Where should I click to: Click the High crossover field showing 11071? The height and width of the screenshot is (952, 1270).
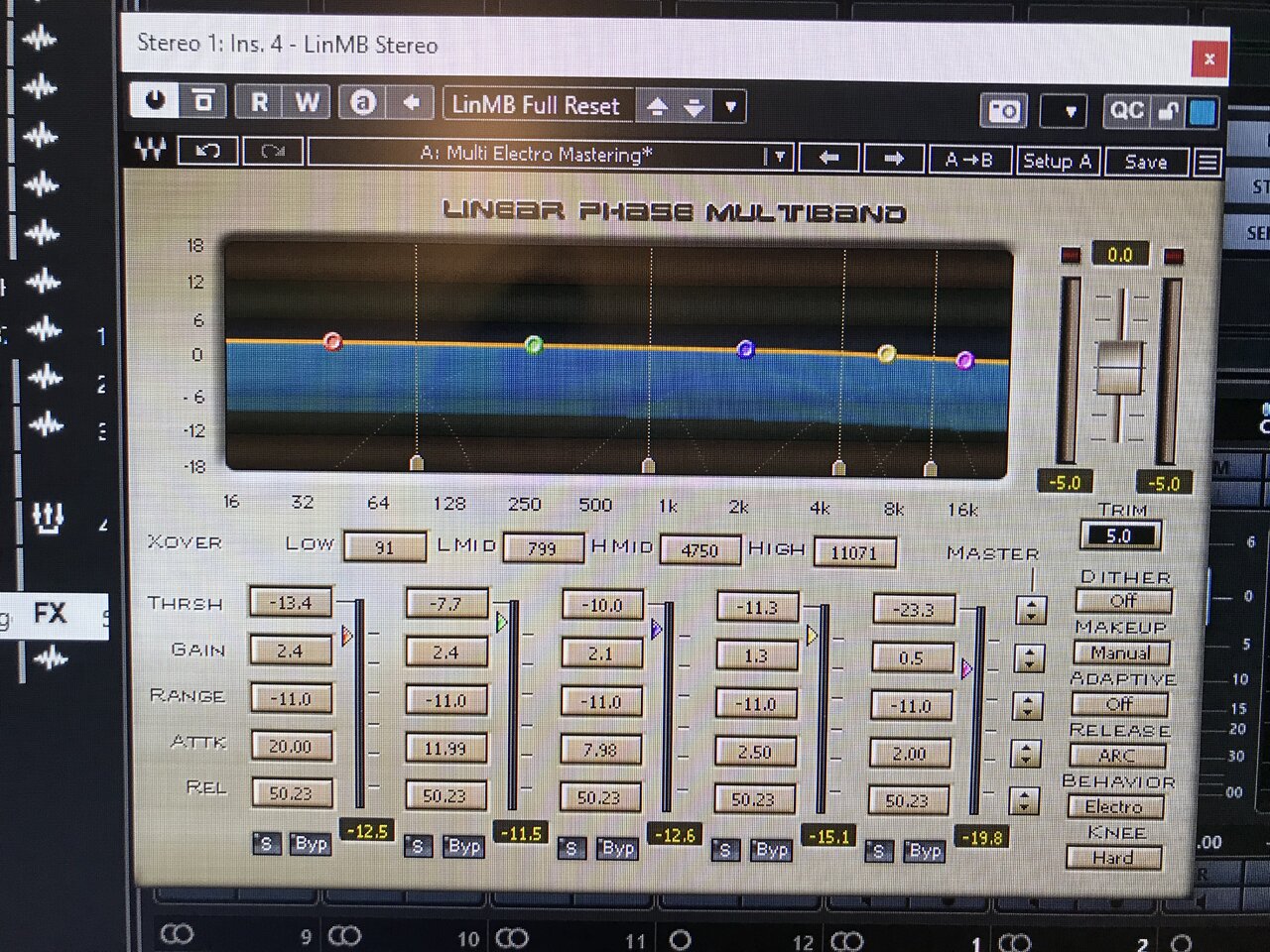click(853, 552)
